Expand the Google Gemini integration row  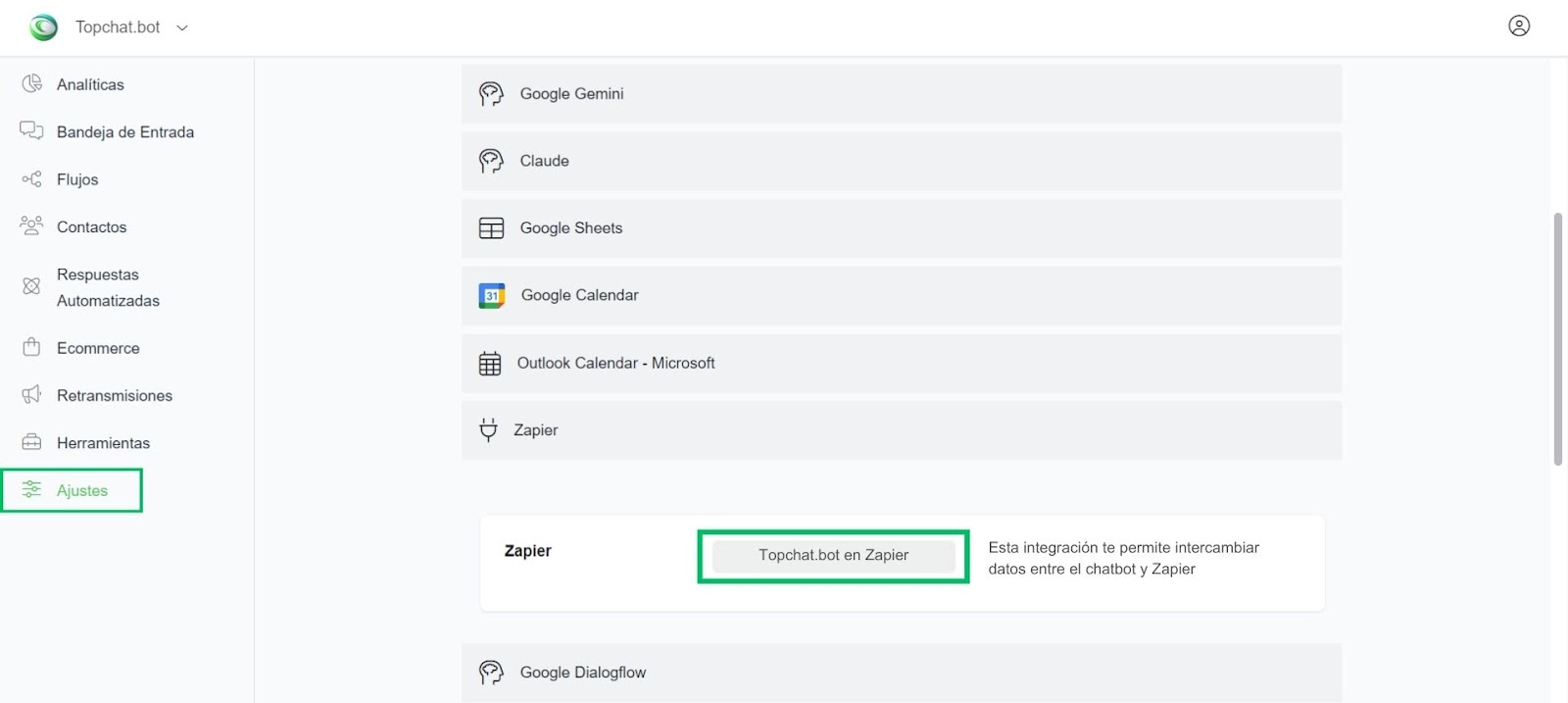[902, 94]
